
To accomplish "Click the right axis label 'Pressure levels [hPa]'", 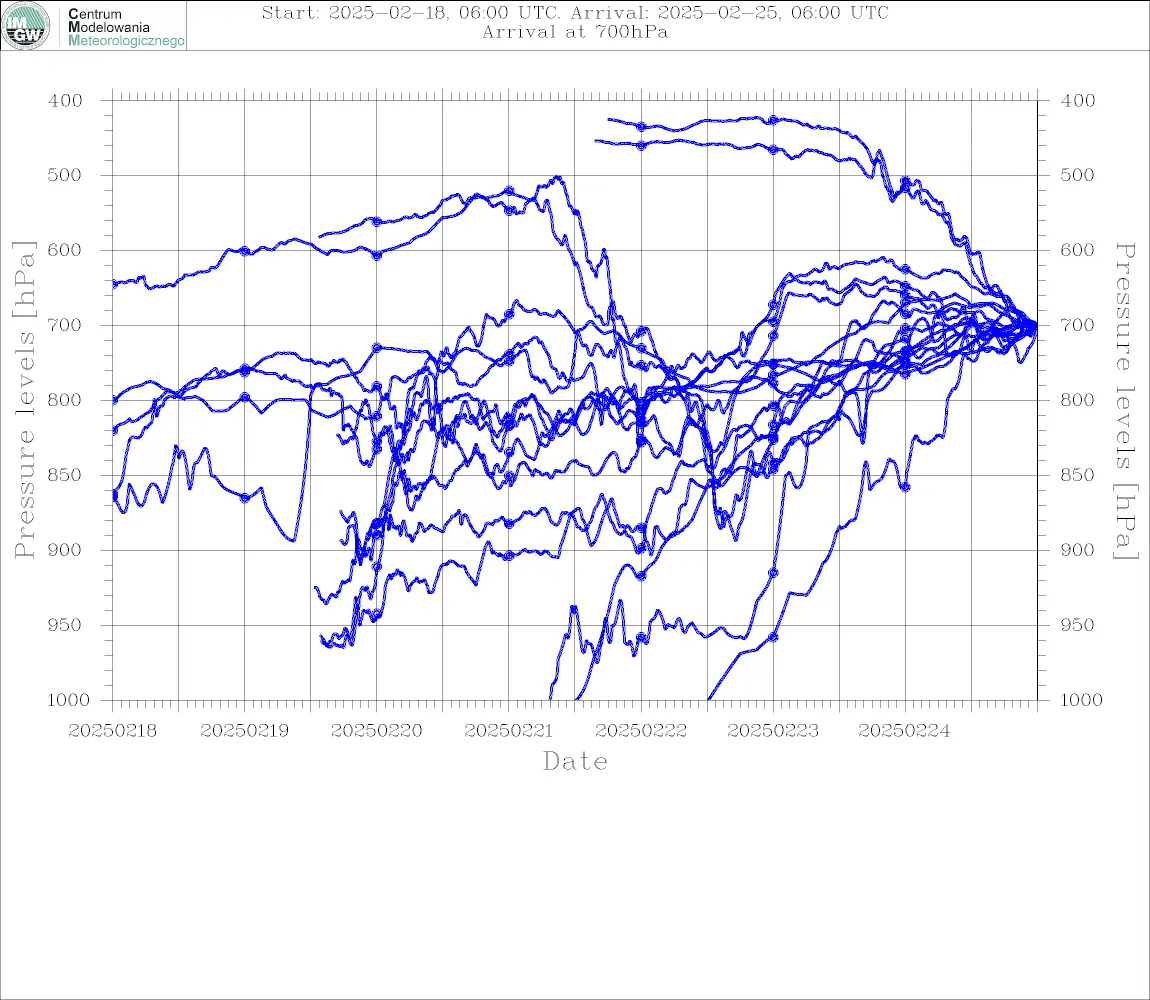I will coord(1125,401).
